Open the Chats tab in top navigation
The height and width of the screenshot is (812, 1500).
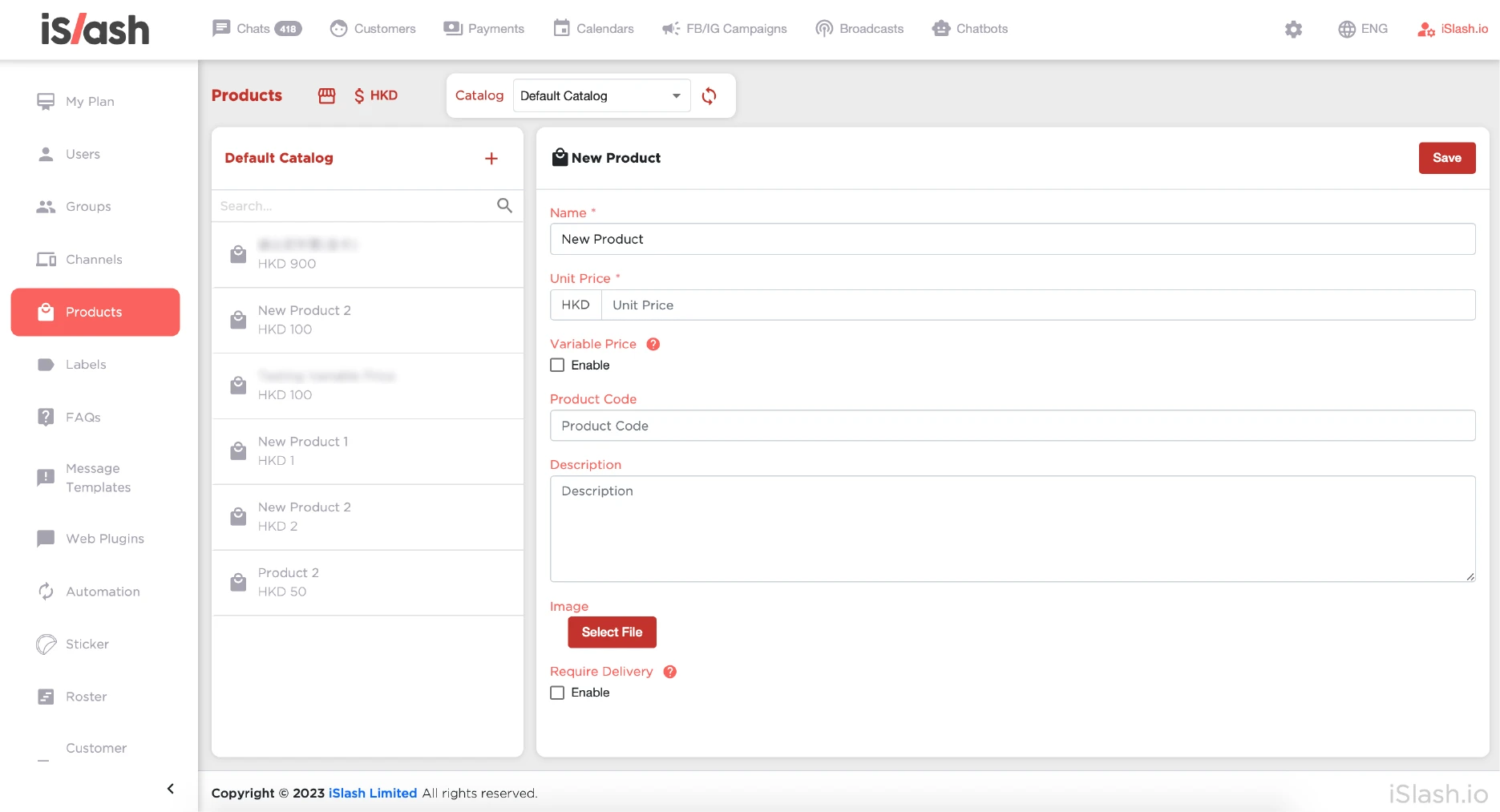(x=257, y=29)
